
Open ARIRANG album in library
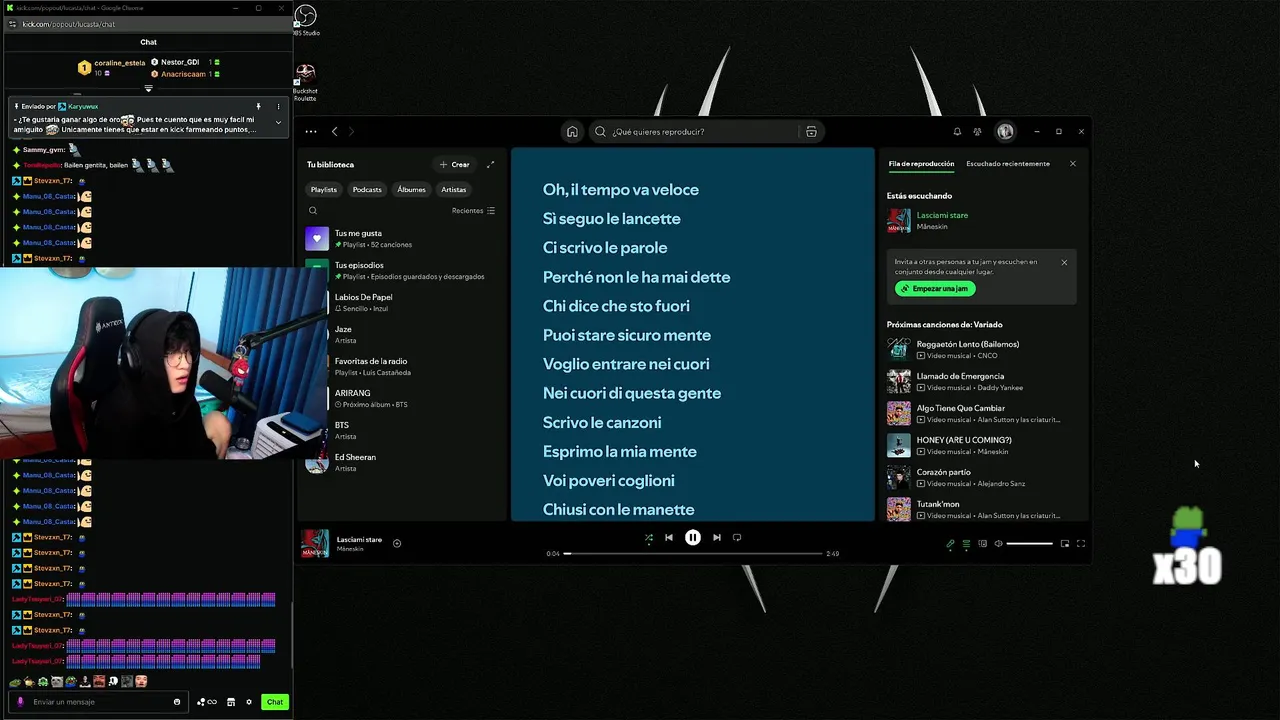click(404, 398)
